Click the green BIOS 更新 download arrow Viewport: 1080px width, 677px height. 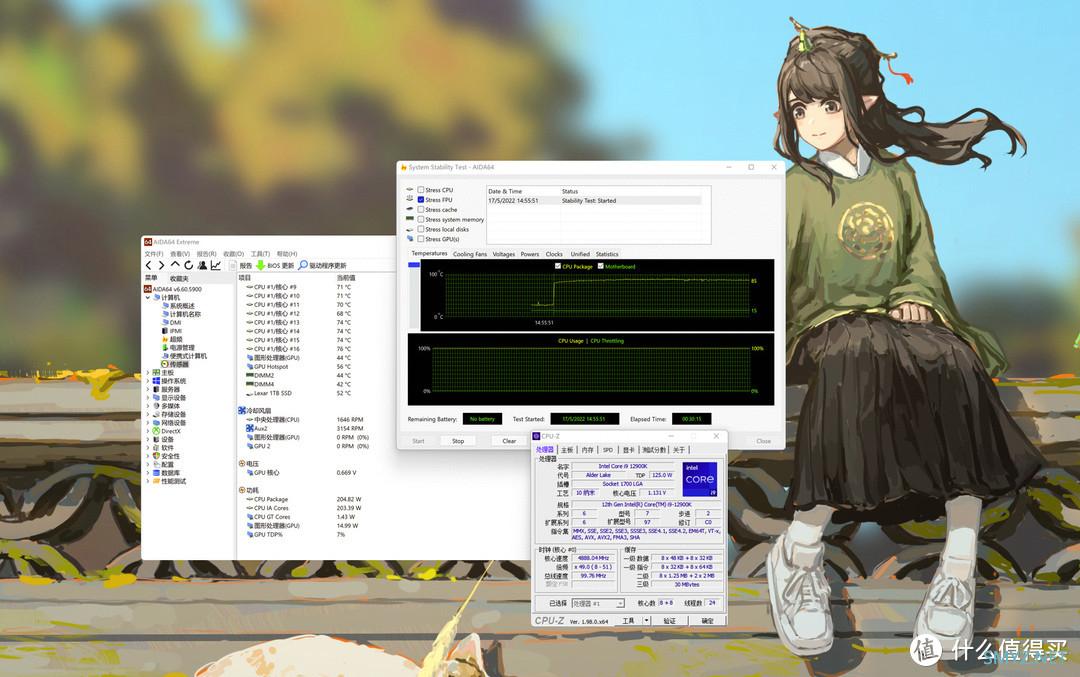(x=260, y=265)
